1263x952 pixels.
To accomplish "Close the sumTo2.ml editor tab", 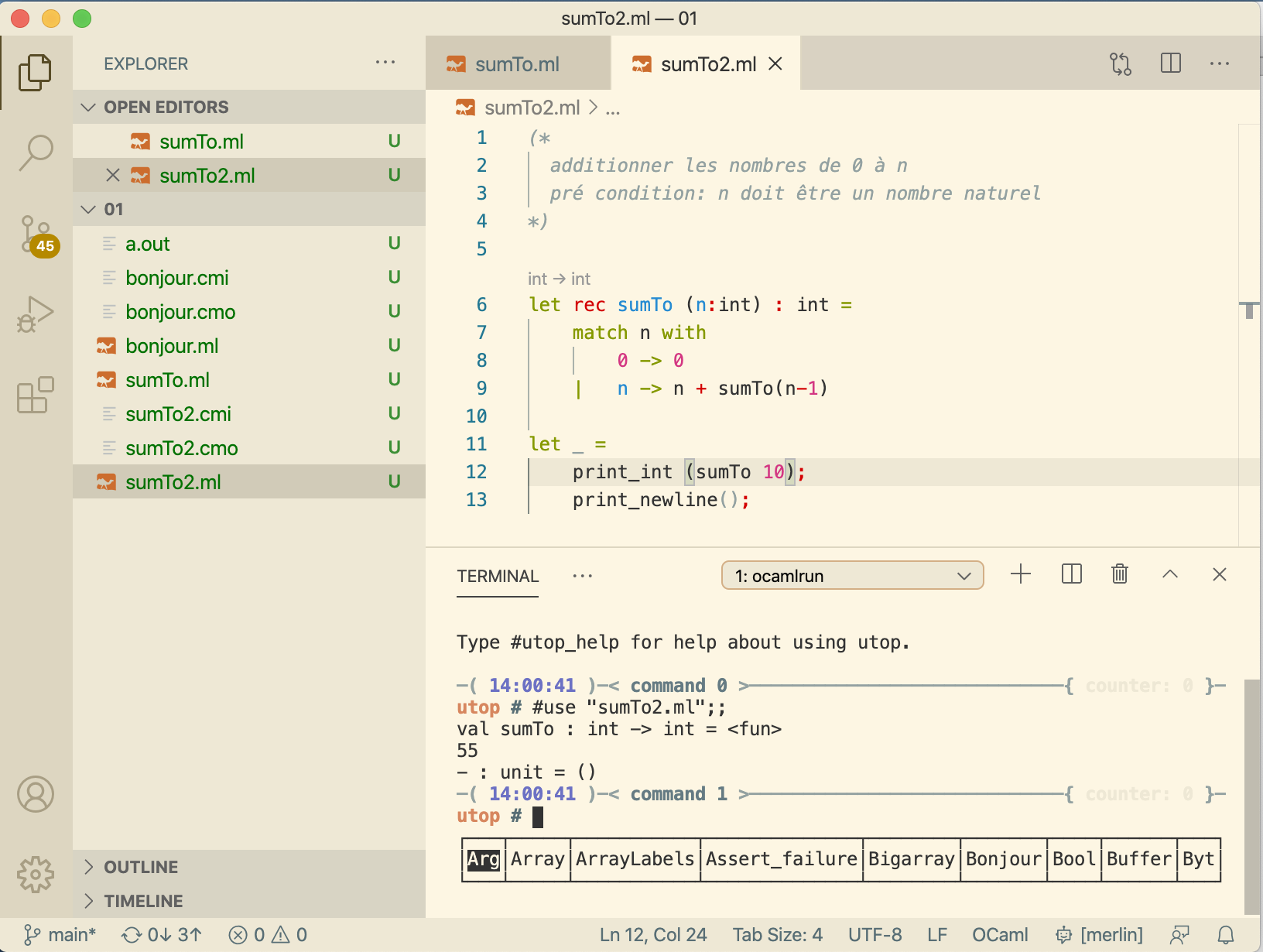I will pos(775,64).
